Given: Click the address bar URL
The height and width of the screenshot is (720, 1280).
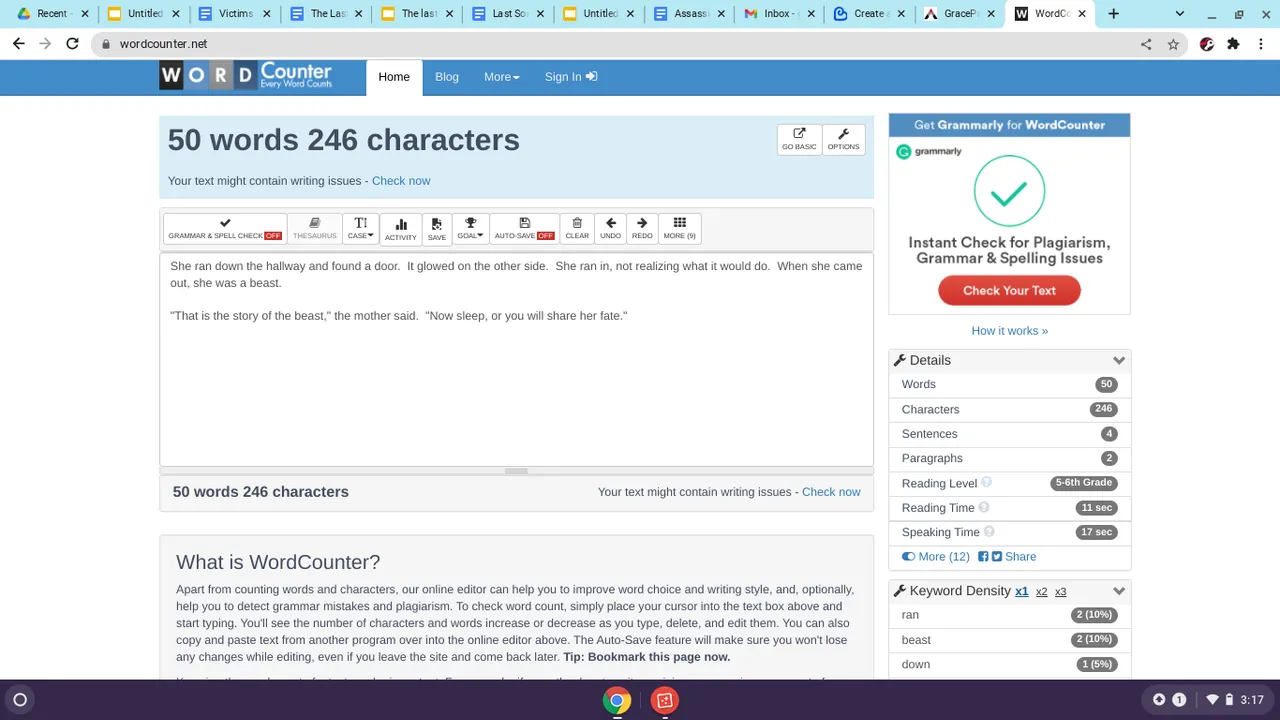Looking at the screenshot, I should (164, 44).
